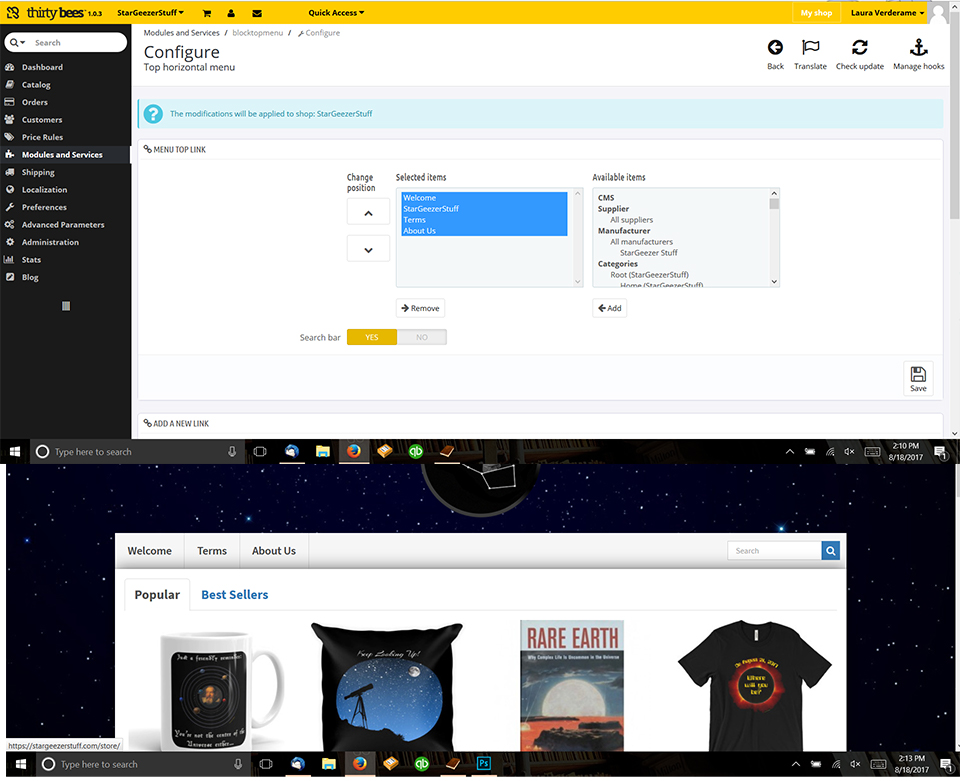
Task: Move selected item down with chevron
Action: (x=368, y=249)
